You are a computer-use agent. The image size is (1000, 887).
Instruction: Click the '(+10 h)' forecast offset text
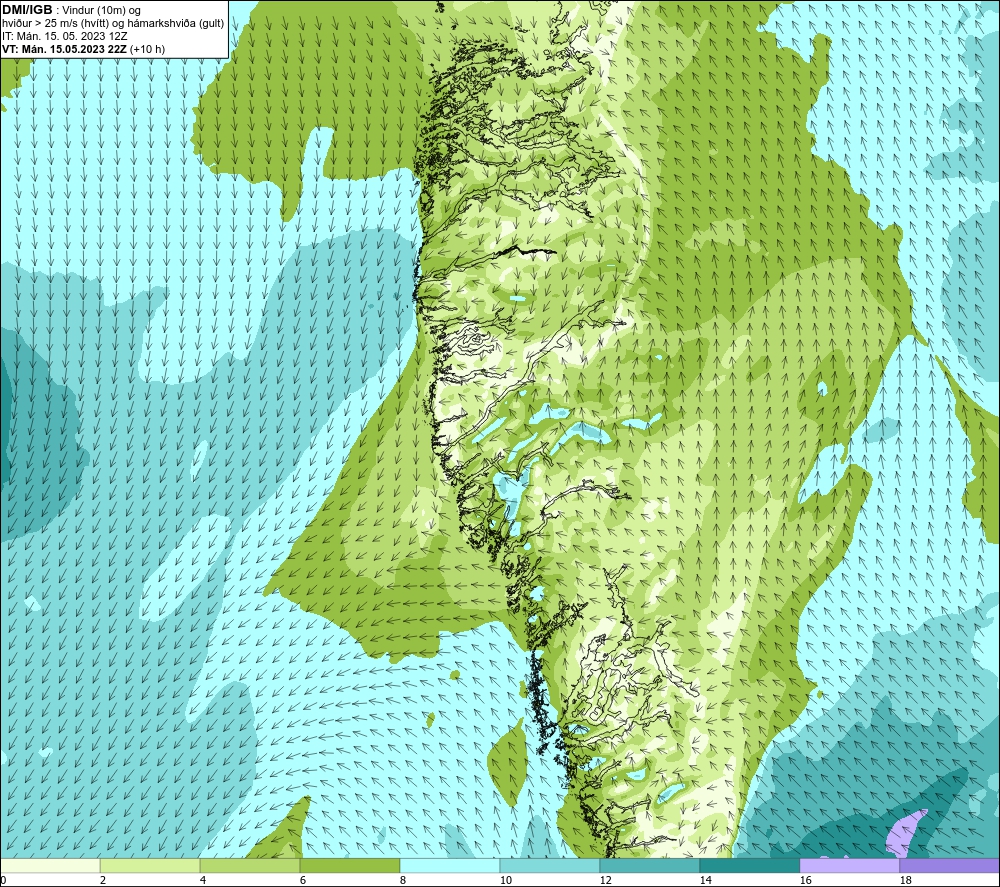tap(147, 49)
